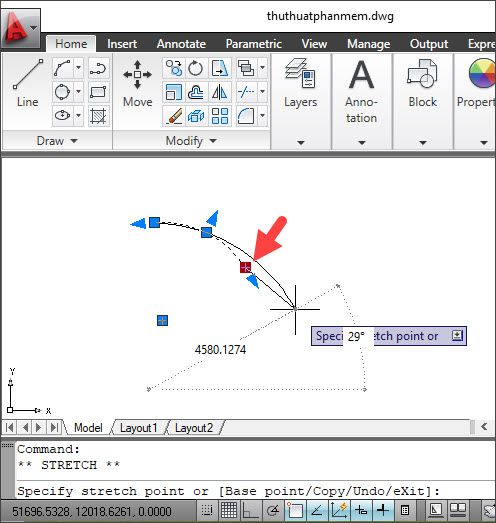496x523 pixels.
Task: Toggle Object Snap Tracking in status bar
Action: [x=317, y=510]
